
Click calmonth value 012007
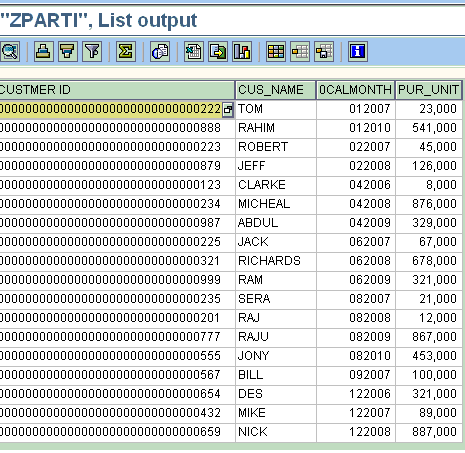tap(370, 109)
